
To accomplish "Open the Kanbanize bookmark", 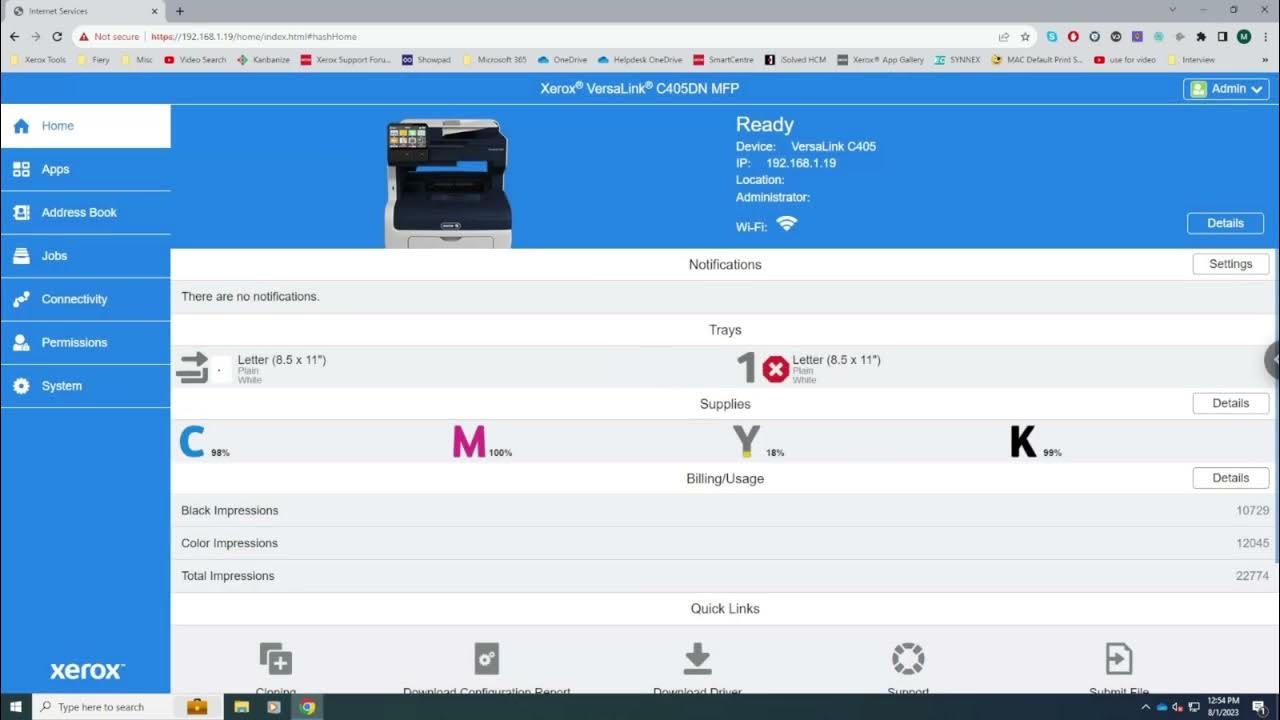I will tap(264, 60).
